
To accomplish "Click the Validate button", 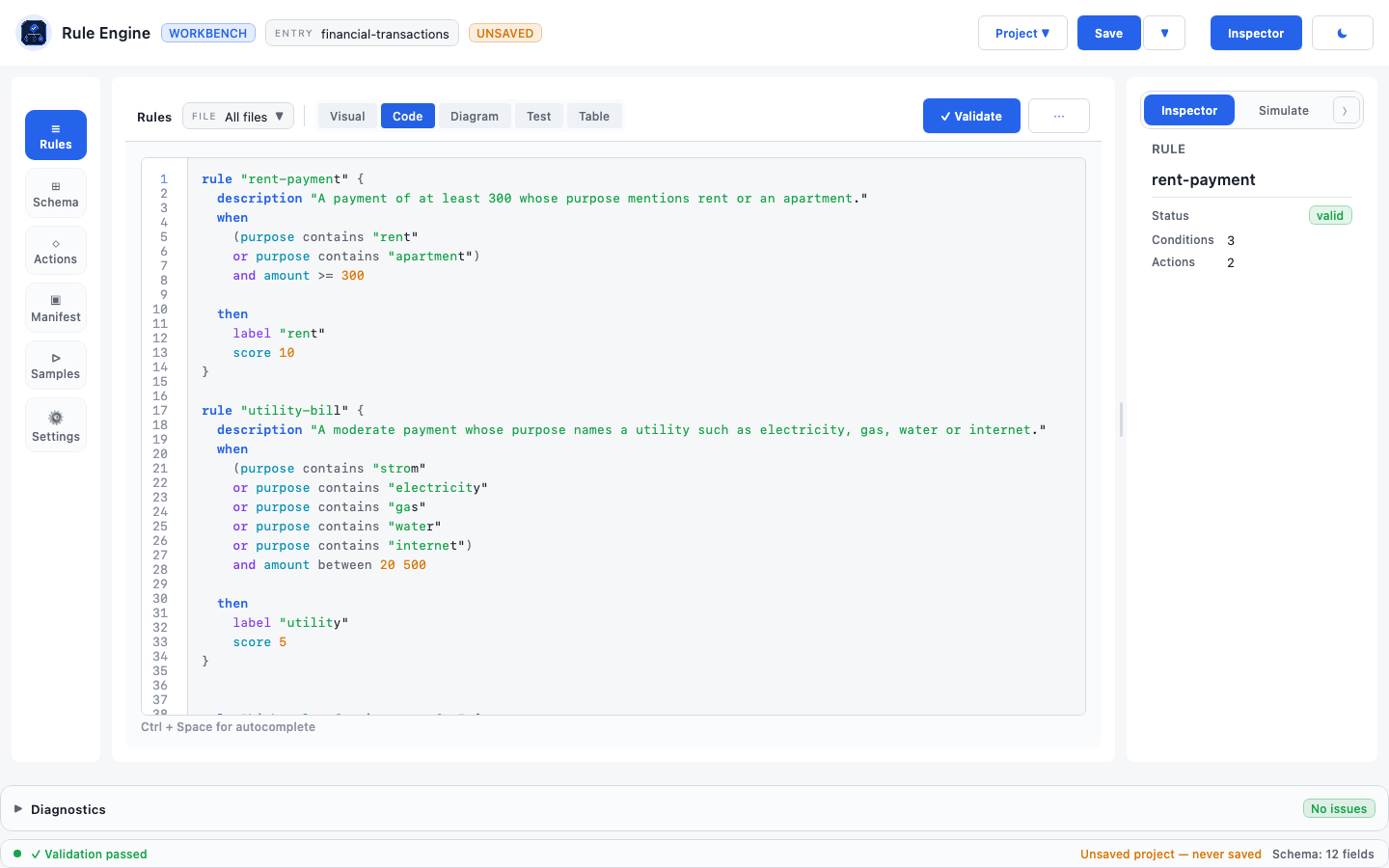I will click(971, 116).
